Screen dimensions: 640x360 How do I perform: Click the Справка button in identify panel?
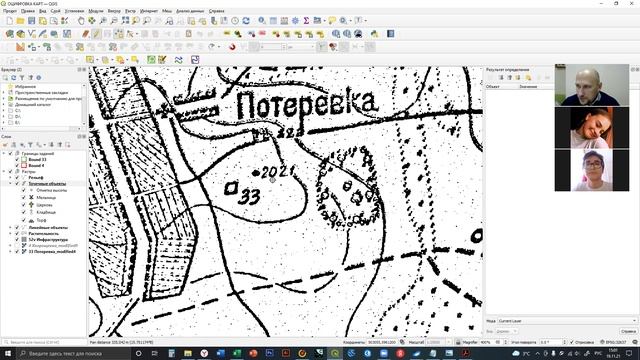pyautogui.click(x=628, y=331)
